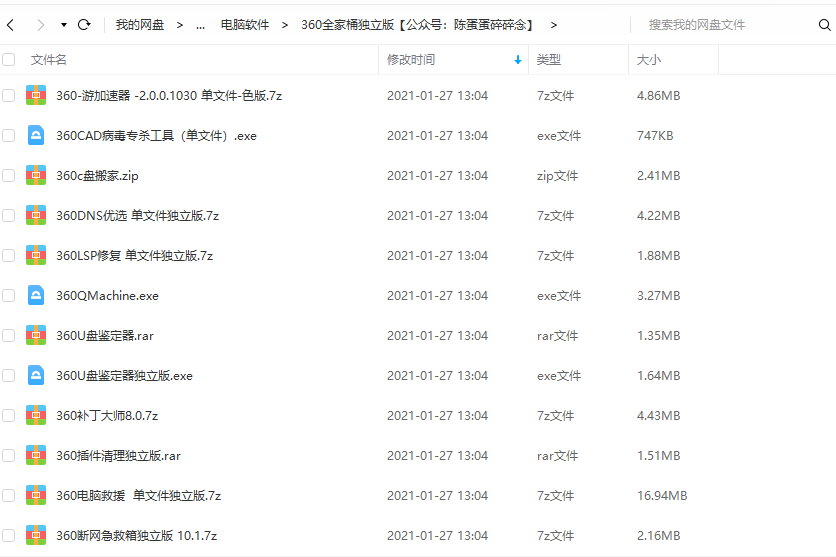
Task: Check the box for 360断网急救箱独立版 file
Action: (x=9, y=535)
